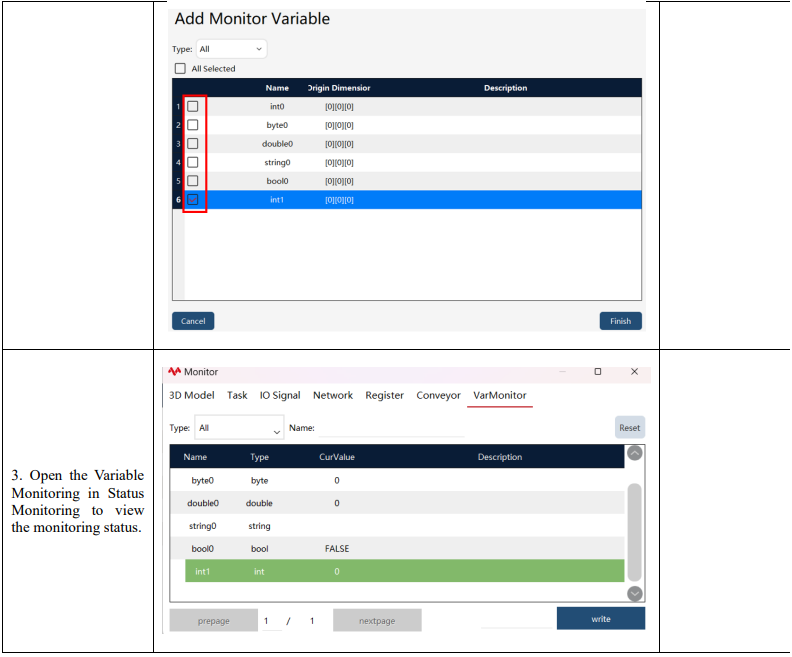Viewport: 792px width, 657px height.
Task: Select the bool0 row in VarMonitor
Action: [x=397, y=548]
